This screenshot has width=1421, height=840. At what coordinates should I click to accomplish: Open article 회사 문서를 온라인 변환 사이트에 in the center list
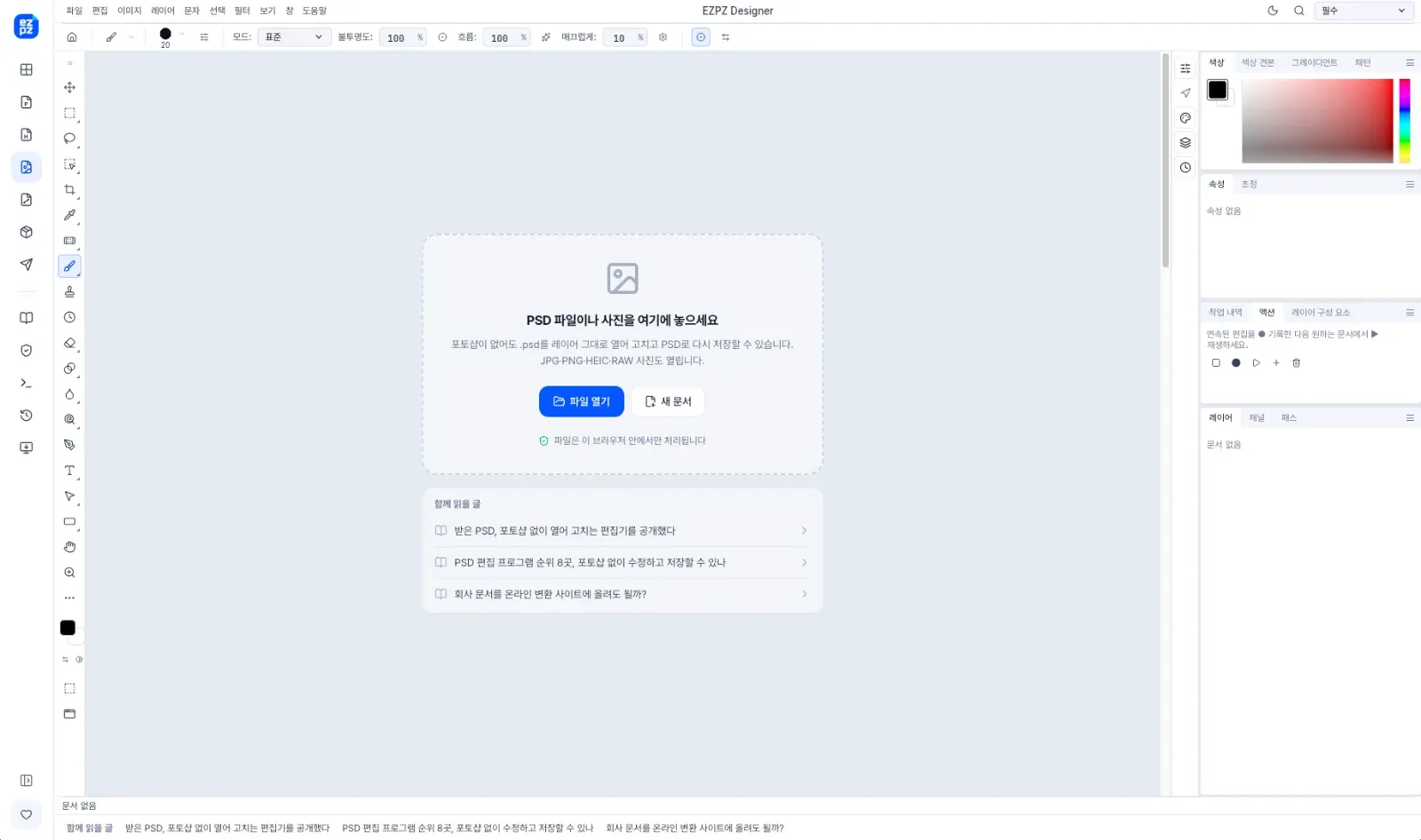[x=622, y=594]
